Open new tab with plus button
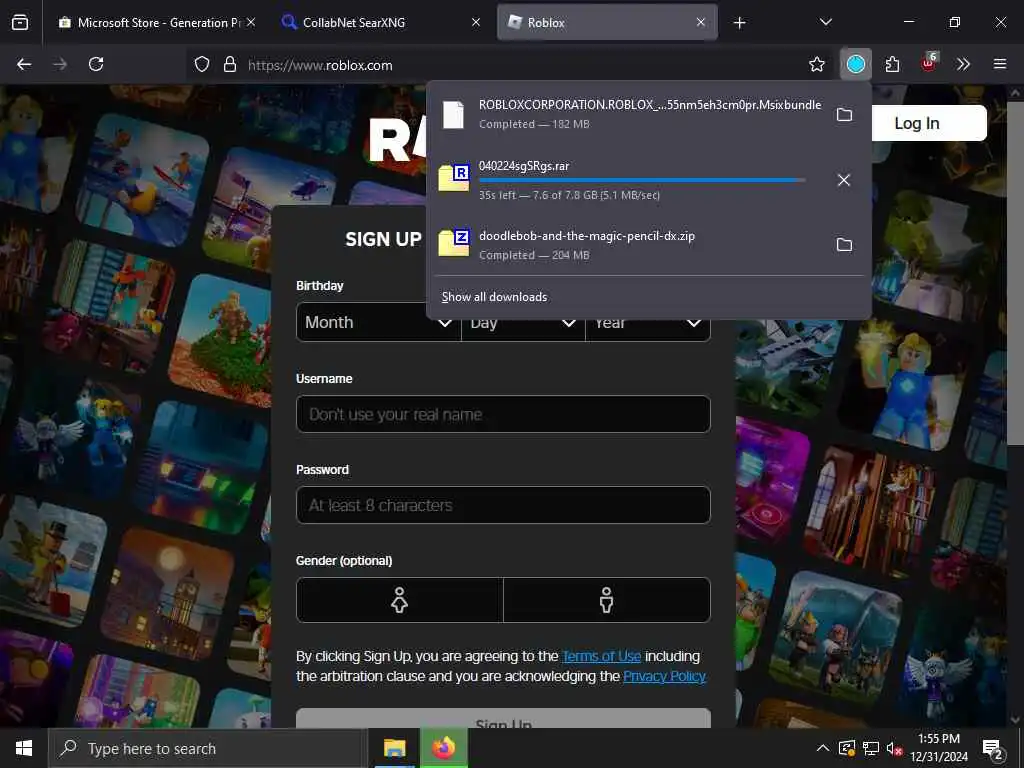Image resolution: width=1024 pixels, height=768 pixels. tap(739, 23)
